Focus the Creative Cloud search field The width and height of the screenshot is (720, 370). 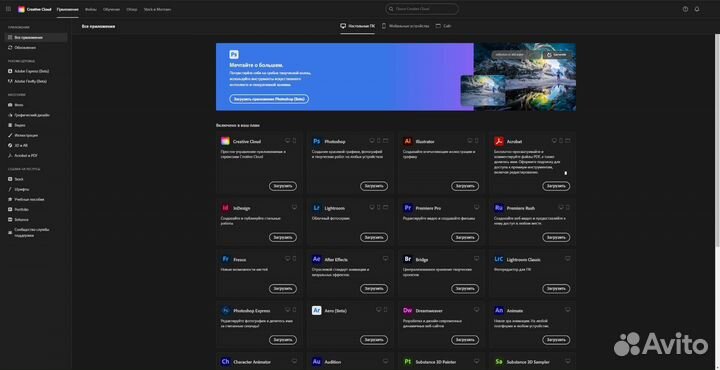(x=422, y=9)
